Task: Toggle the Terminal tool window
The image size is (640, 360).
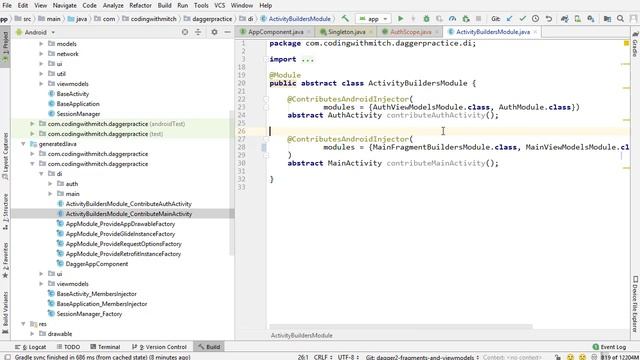Action: (x=105, y=347)
